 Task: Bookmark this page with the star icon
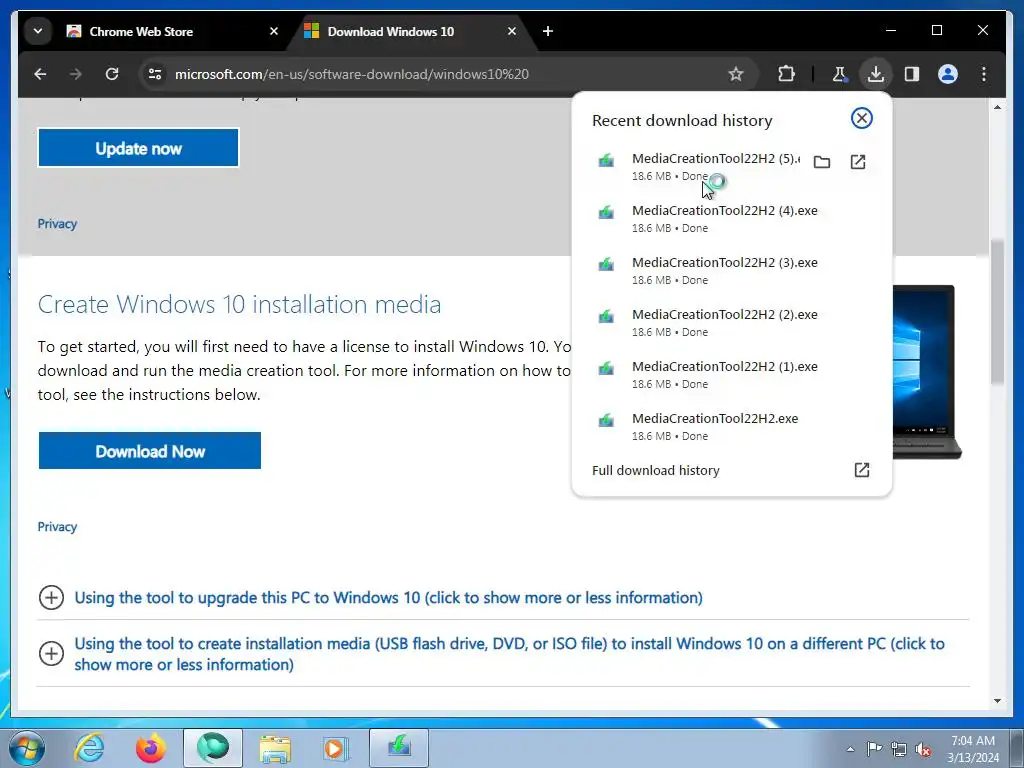(x=736, y=74)
